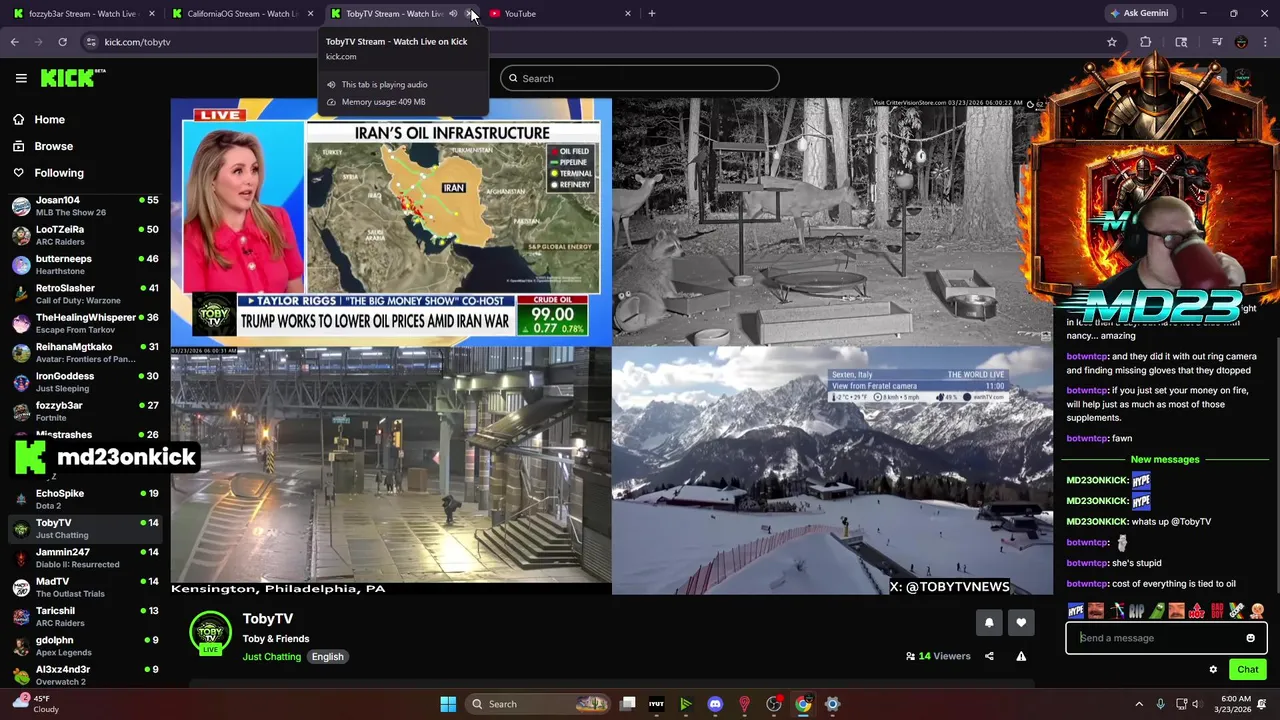Click the English language tag
1280x720 pixels.
(327, 657)
